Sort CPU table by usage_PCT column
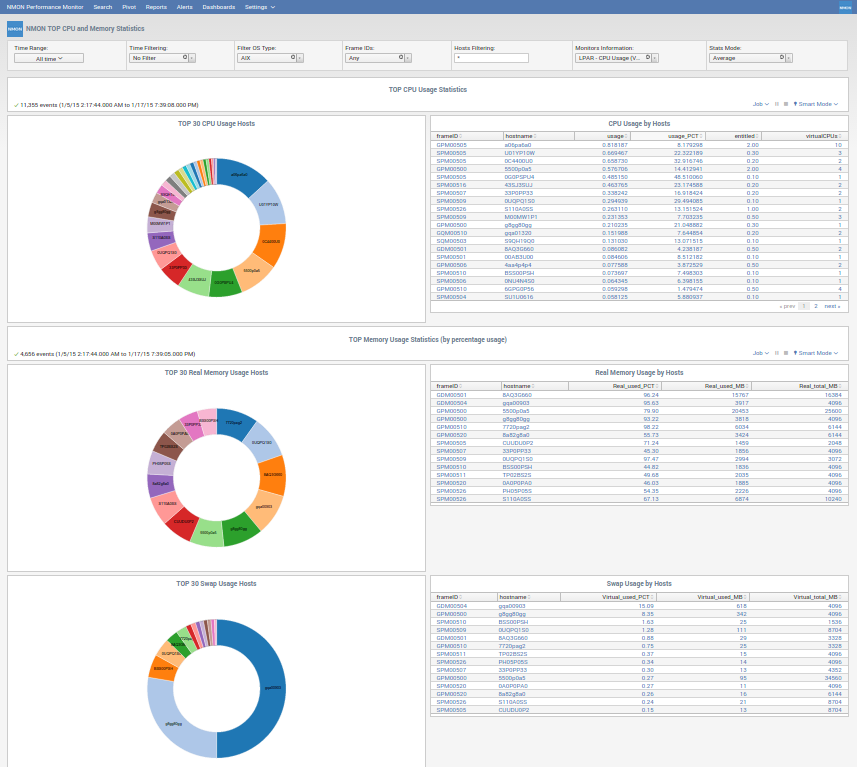 (685, 136)
